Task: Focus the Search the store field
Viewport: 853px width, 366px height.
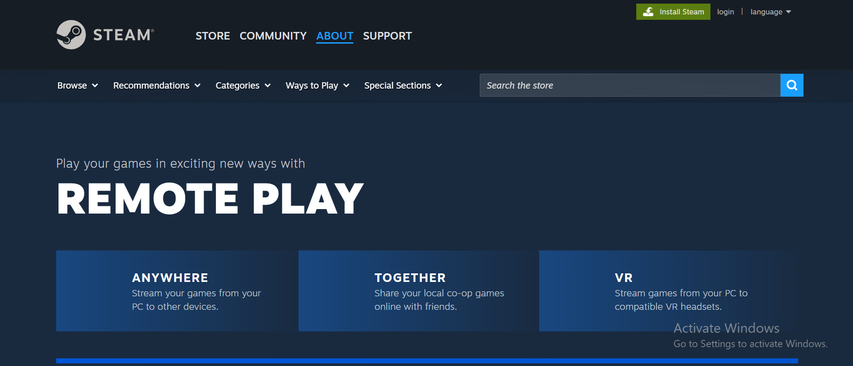Action: coord(629,85)
